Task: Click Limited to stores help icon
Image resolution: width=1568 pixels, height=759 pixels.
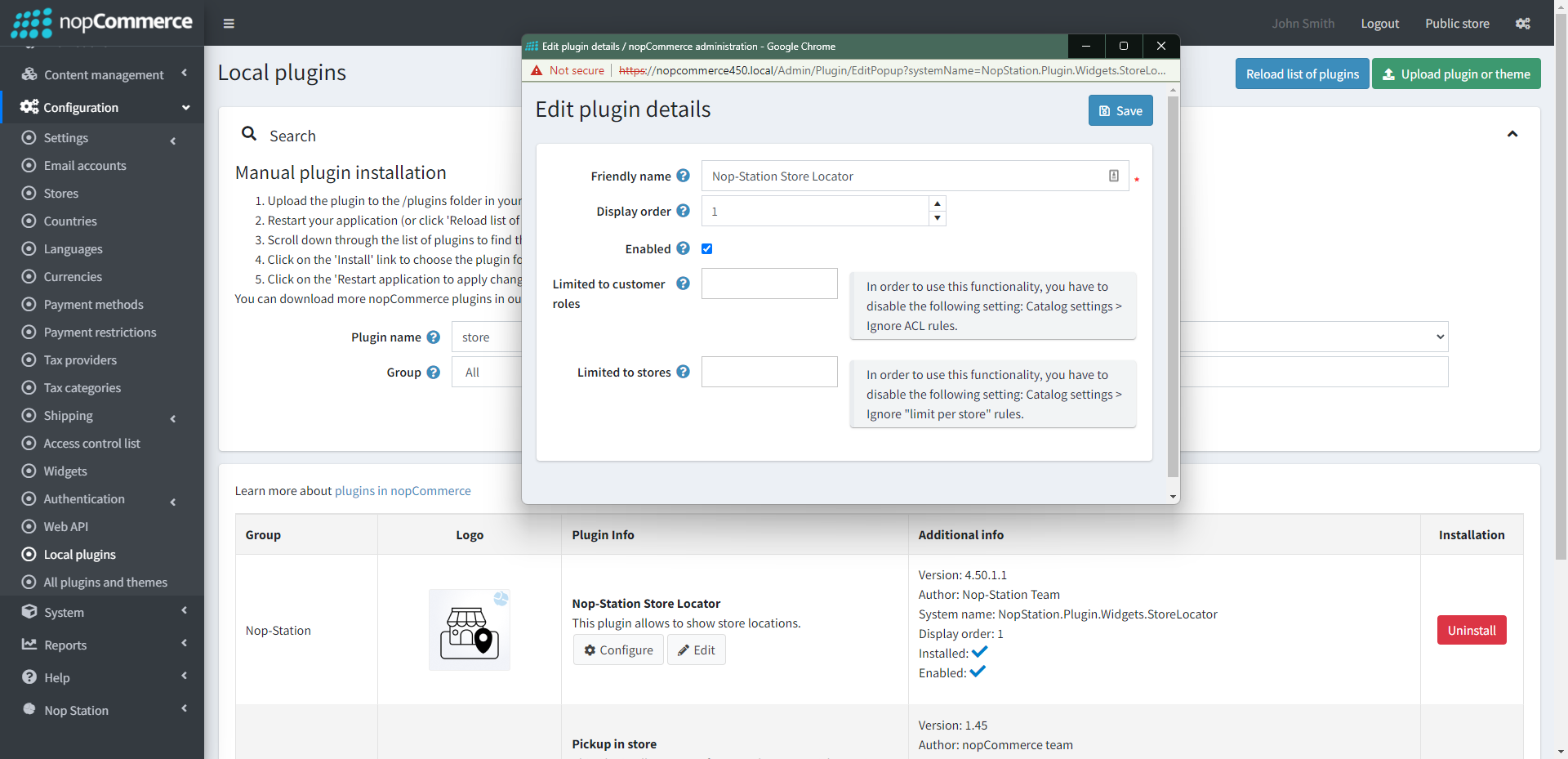Action: click(x=684, y=372)
